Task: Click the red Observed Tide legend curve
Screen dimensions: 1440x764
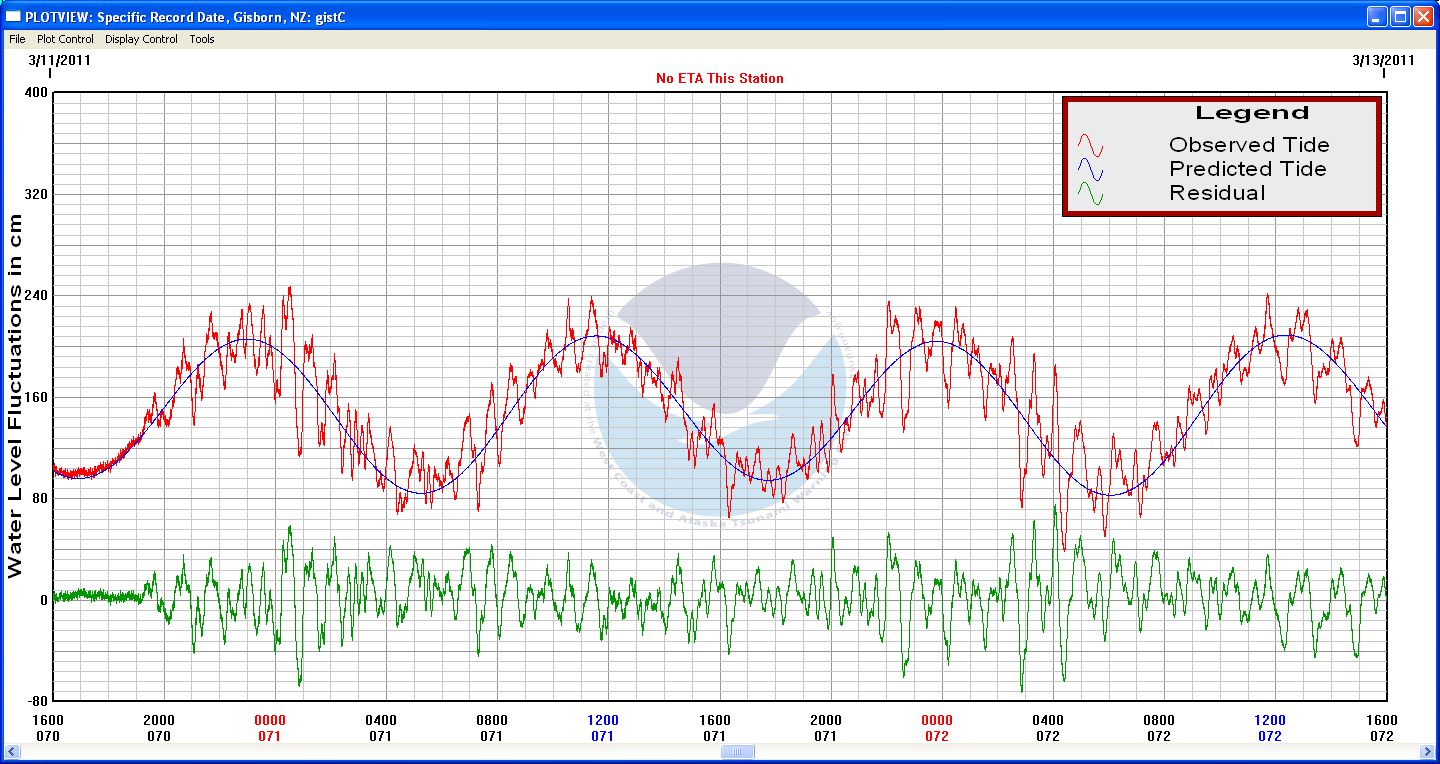Action: coord(1090,146)
